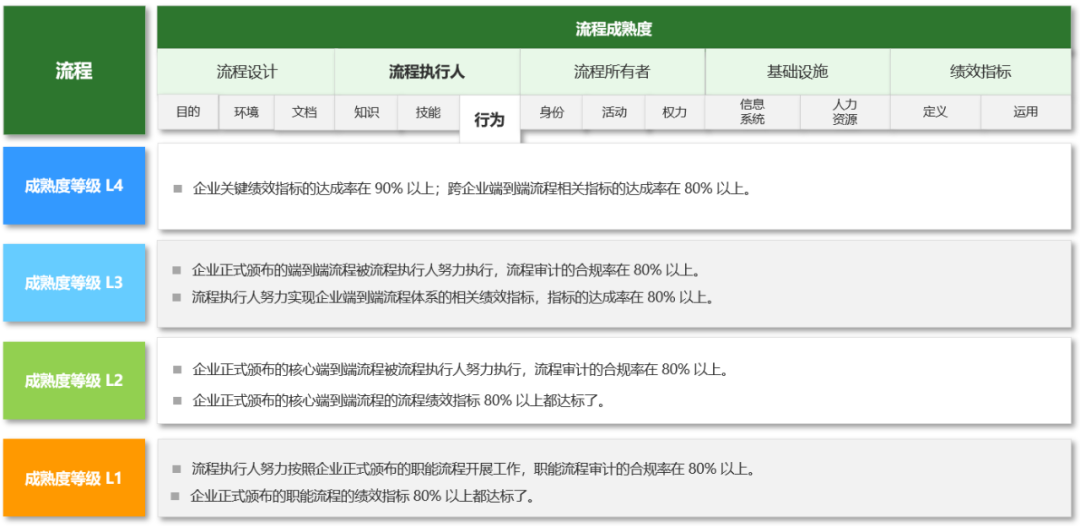The height and width of the screenshot is (527, 1080).
Task: Click the dark green 流程 block
Action: (74, 71)
